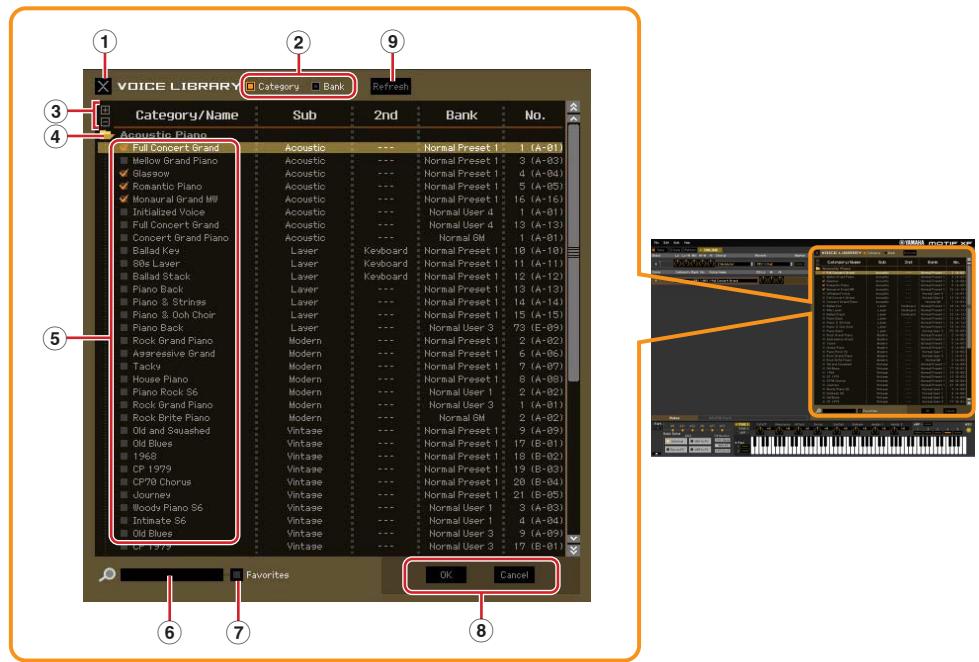Sort by Sub column header
The image size is (979, 662).
pyautogui.click(x=305, y=115)
